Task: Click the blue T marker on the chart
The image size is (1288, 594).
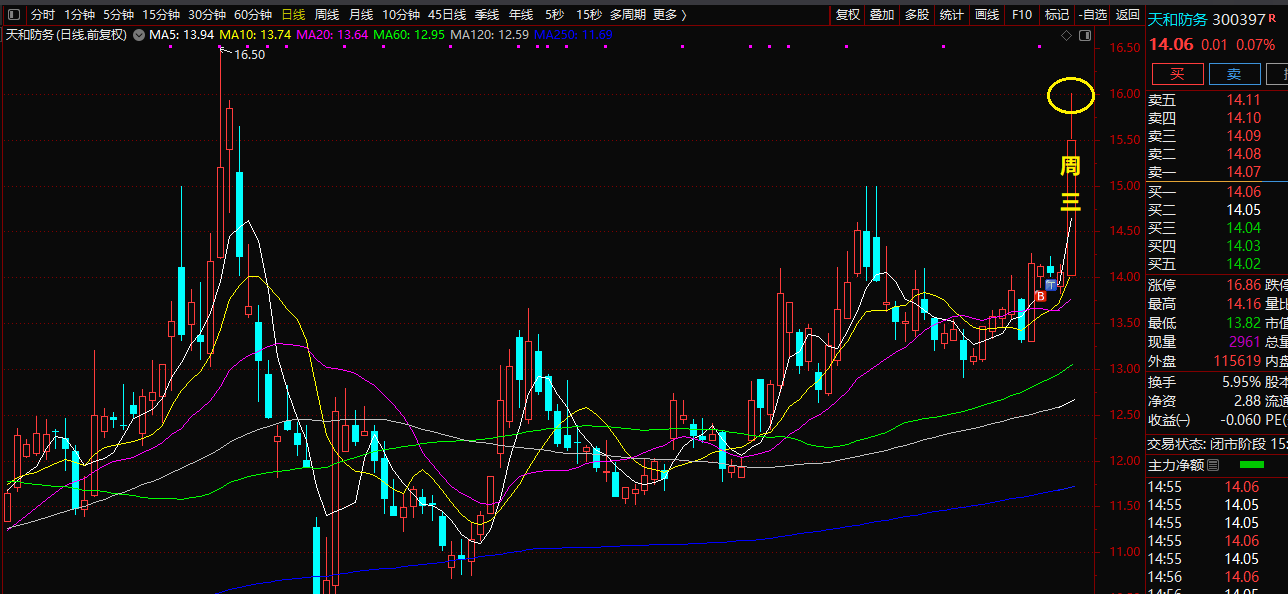Action: 1052,285
